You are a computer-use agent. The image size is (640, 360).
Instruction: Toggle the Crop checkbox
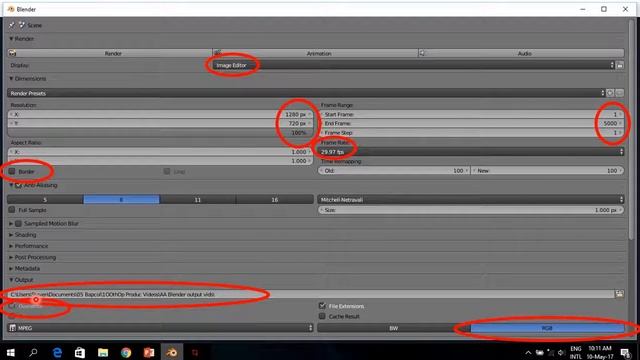pyautogui.click(x=167, y=171)
